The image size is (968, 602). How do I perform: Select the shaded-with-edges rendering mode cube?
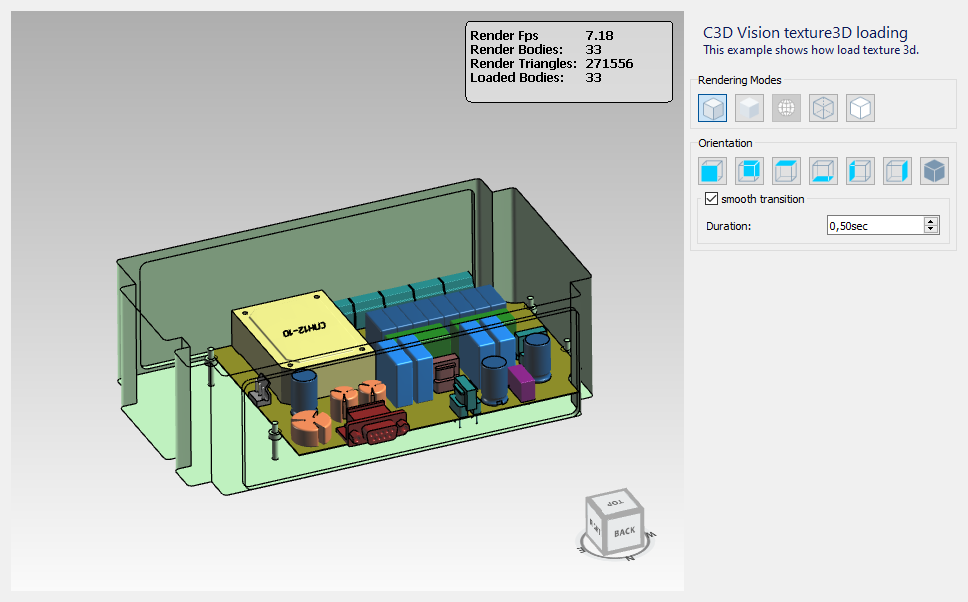point(712,108)
